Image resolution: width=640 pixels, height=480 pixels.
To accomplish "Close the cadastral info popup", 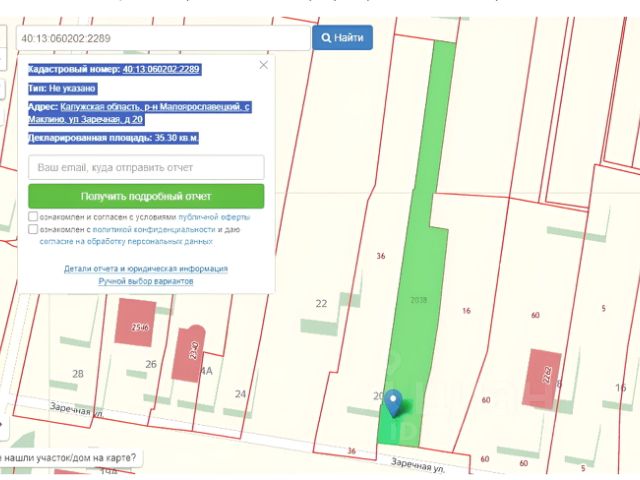I will [264, 65].
